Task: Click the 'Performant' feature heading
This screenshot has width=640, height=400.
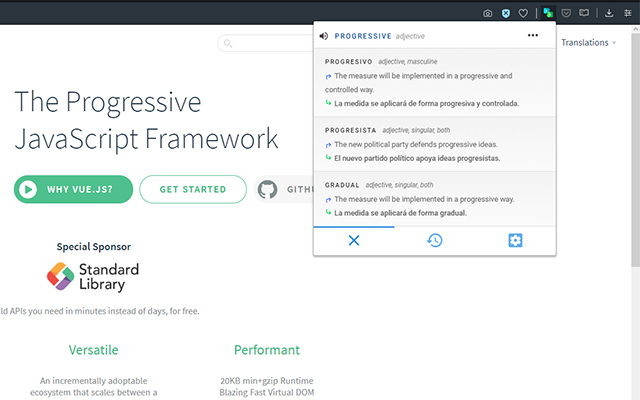Action: tap(267, 350)
